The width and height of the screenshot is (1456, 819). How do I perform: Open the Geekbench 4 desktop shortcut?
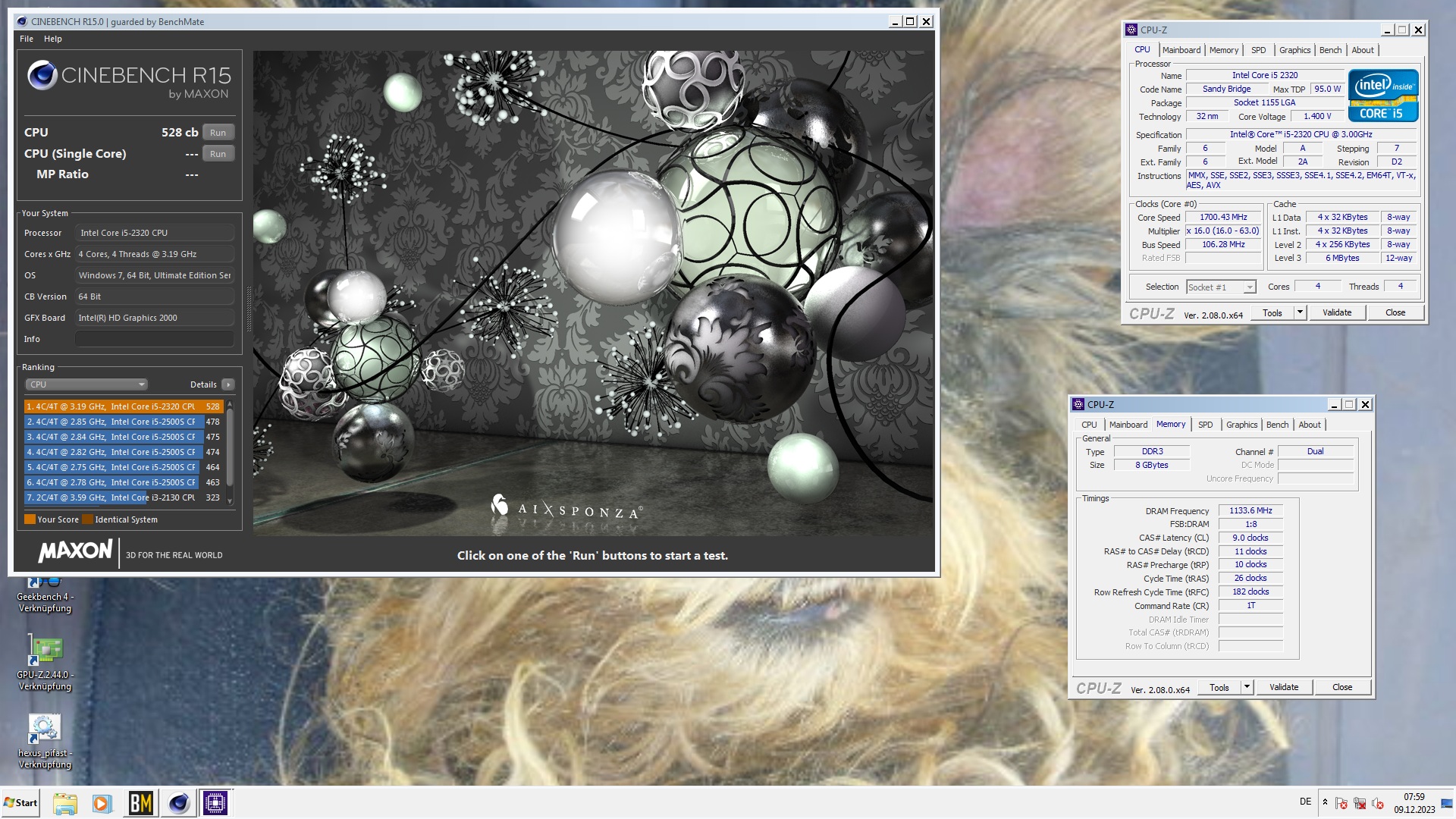[45, 595]
